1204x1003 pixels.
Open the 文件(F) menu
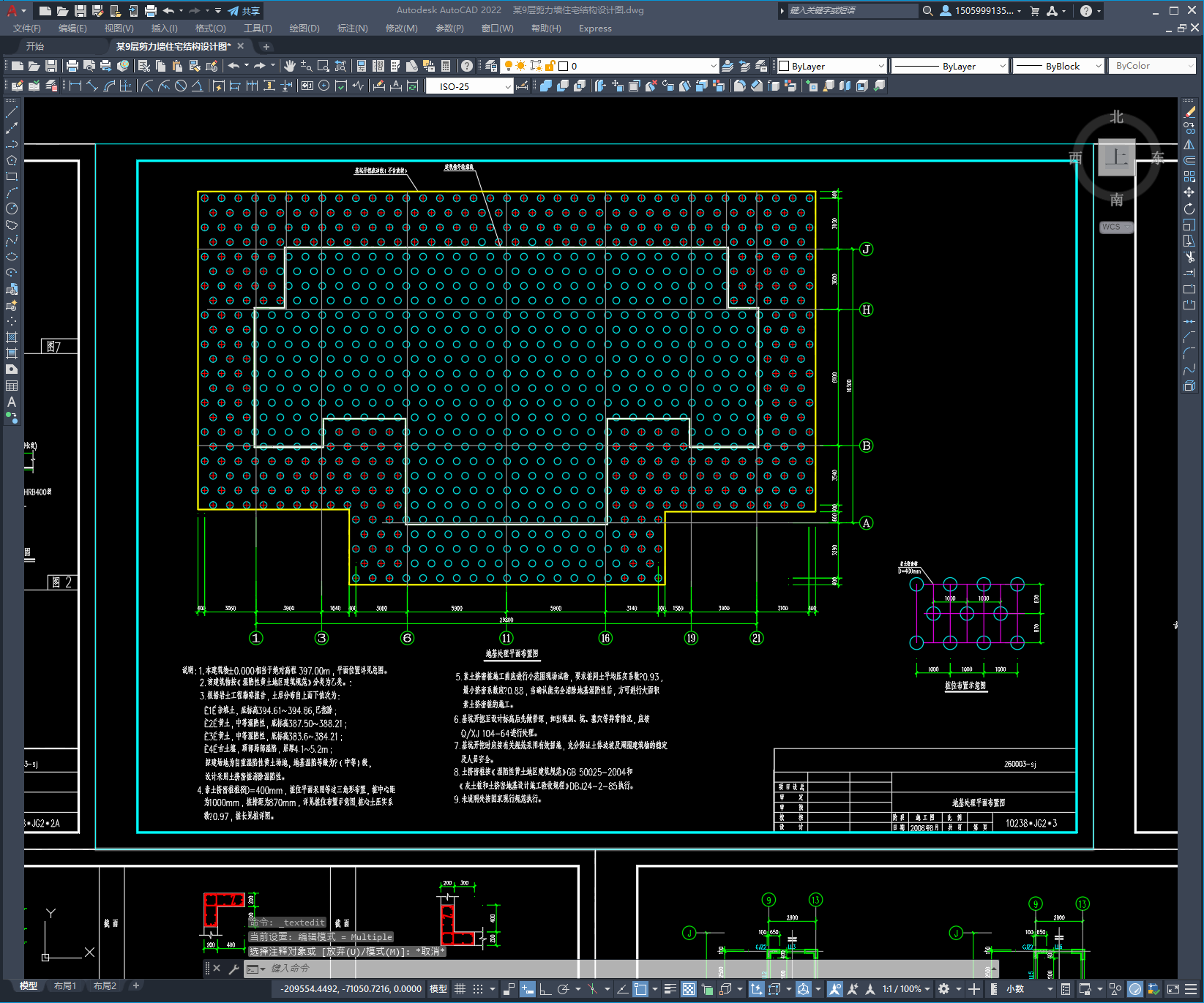click(x=27, y=29)
